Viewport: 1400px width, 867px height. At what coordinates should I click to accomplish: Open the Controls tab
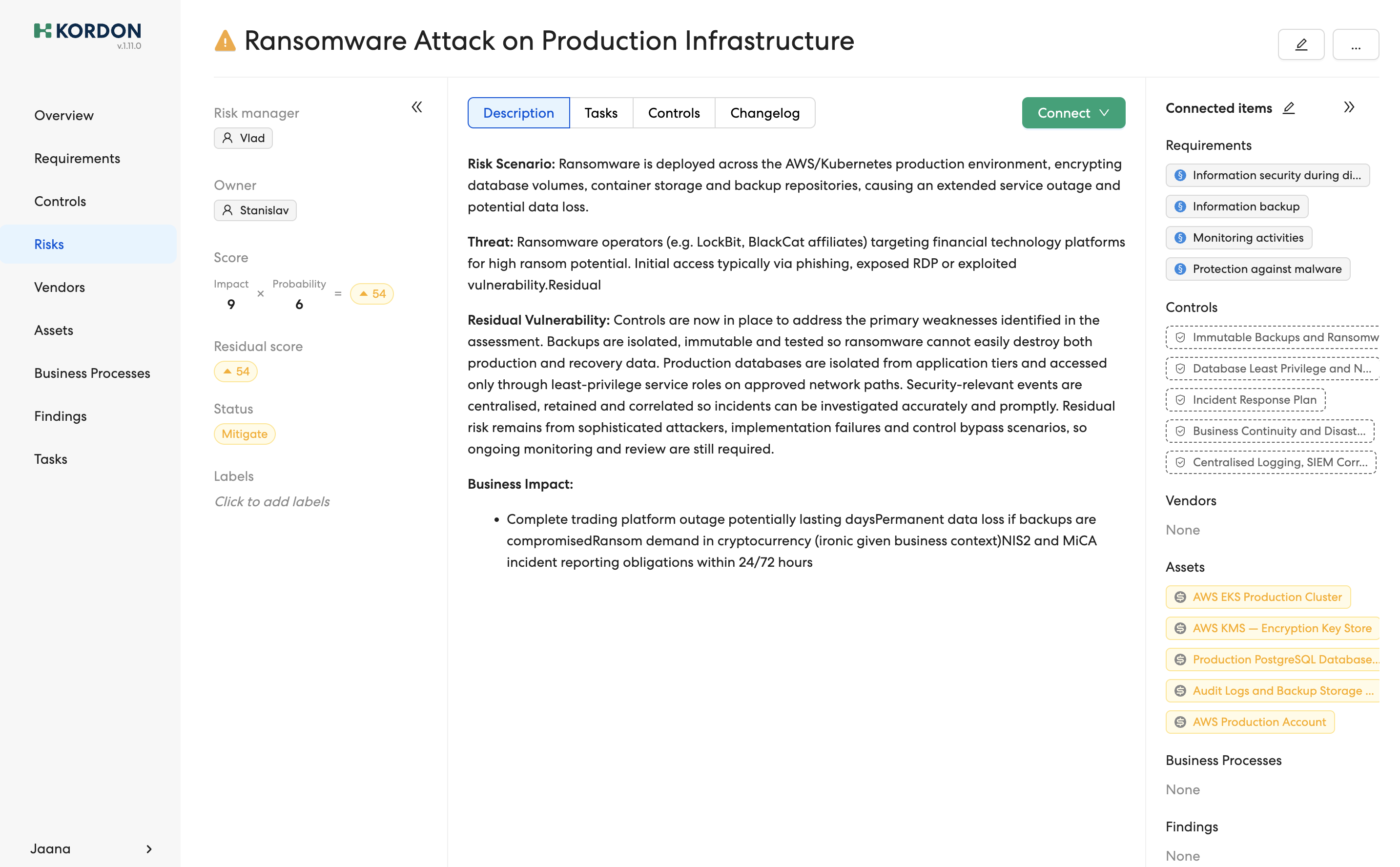pos(674,113)
